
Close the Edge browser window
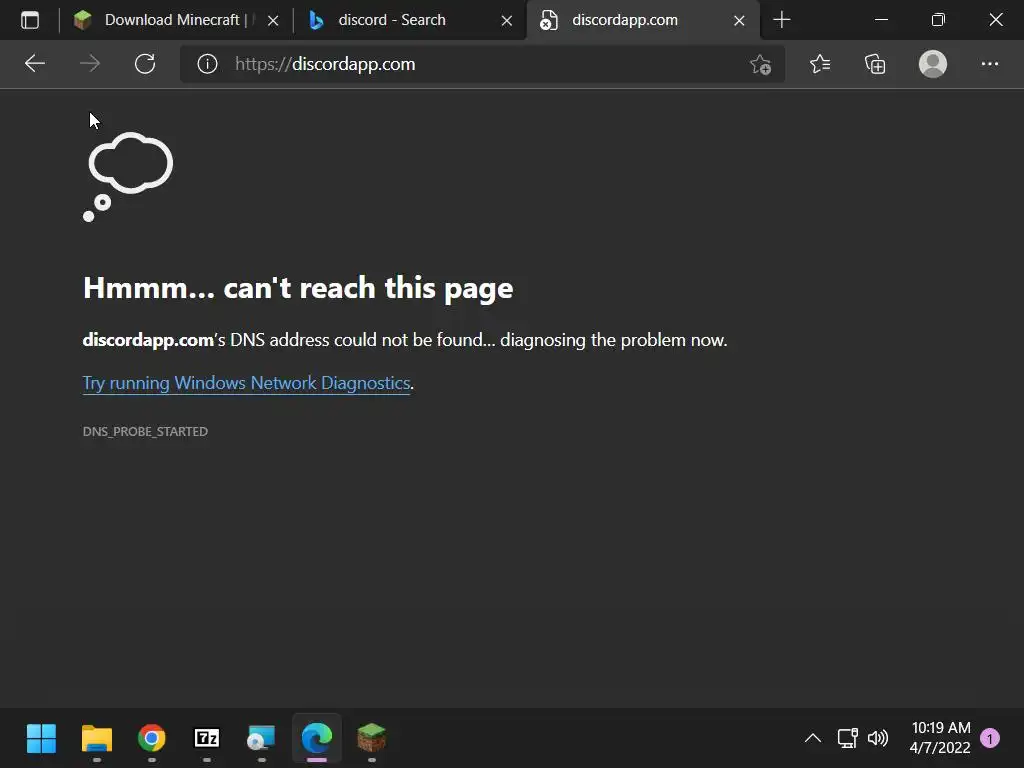pos(996,20)
